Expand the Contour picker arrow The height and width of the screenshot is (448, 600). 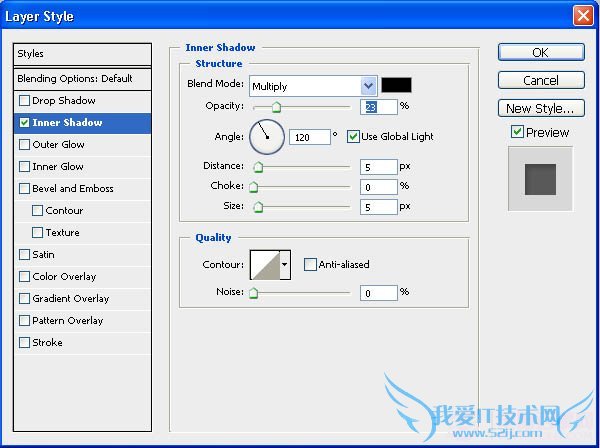point(285,265)
